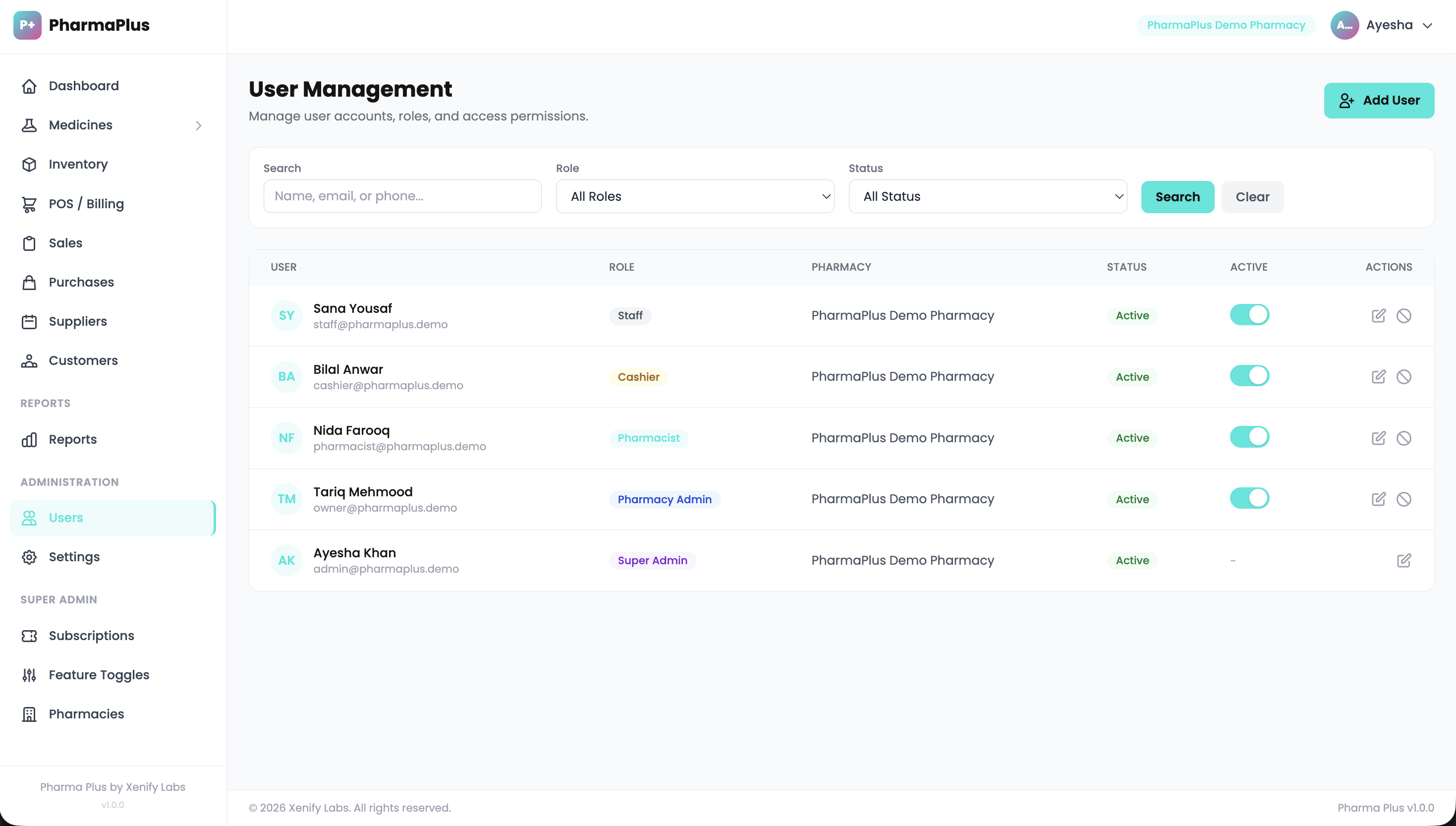Click the Clear filters button
This screenshot has height=826, width=1456.
(1252, 197)
